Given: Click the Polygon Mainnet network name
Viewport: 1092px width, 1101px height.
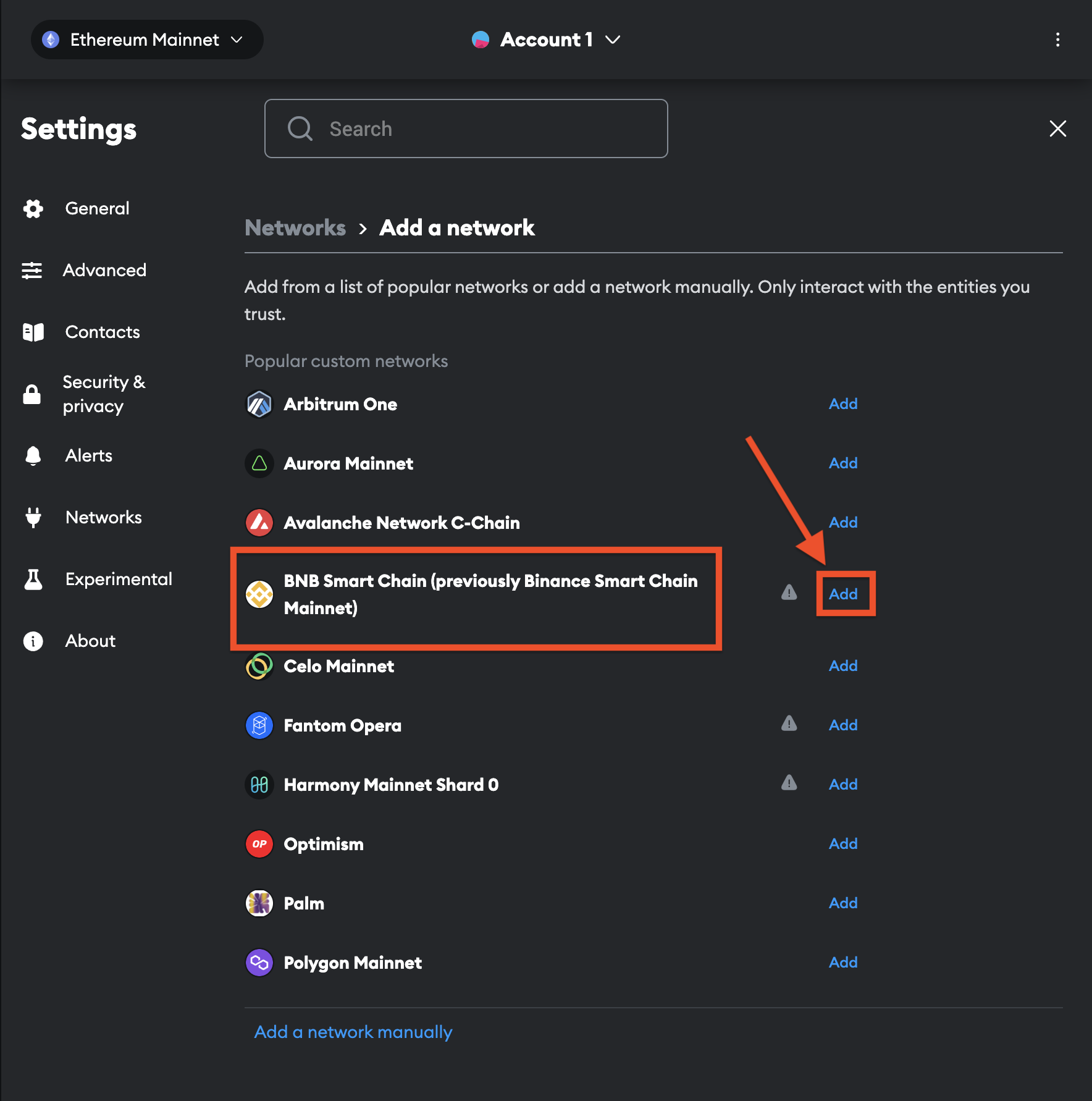Looking at the screenshot, I should pyautogui.click(x=353, y=963).
